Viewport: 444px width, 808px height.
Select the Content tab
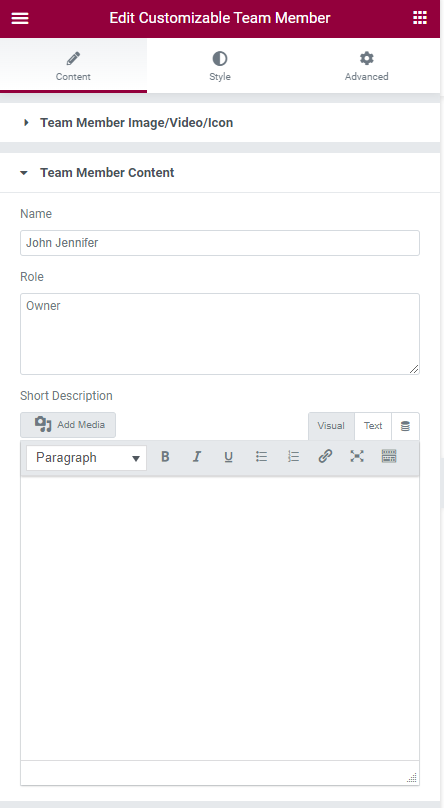click(73, 66)
